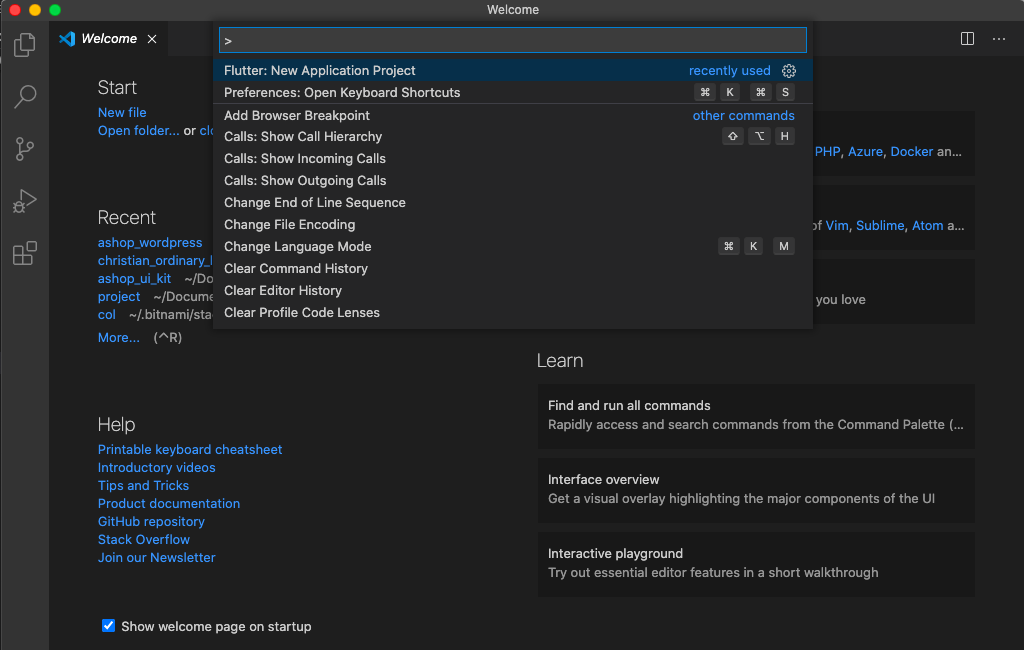Run Clear Command History
The image size is (1024, 650).
pyautogui.click(x=513, y=268)
